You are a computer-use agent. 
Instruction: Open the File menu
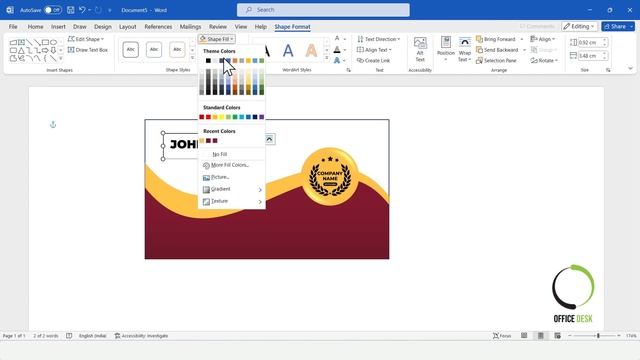13,27
